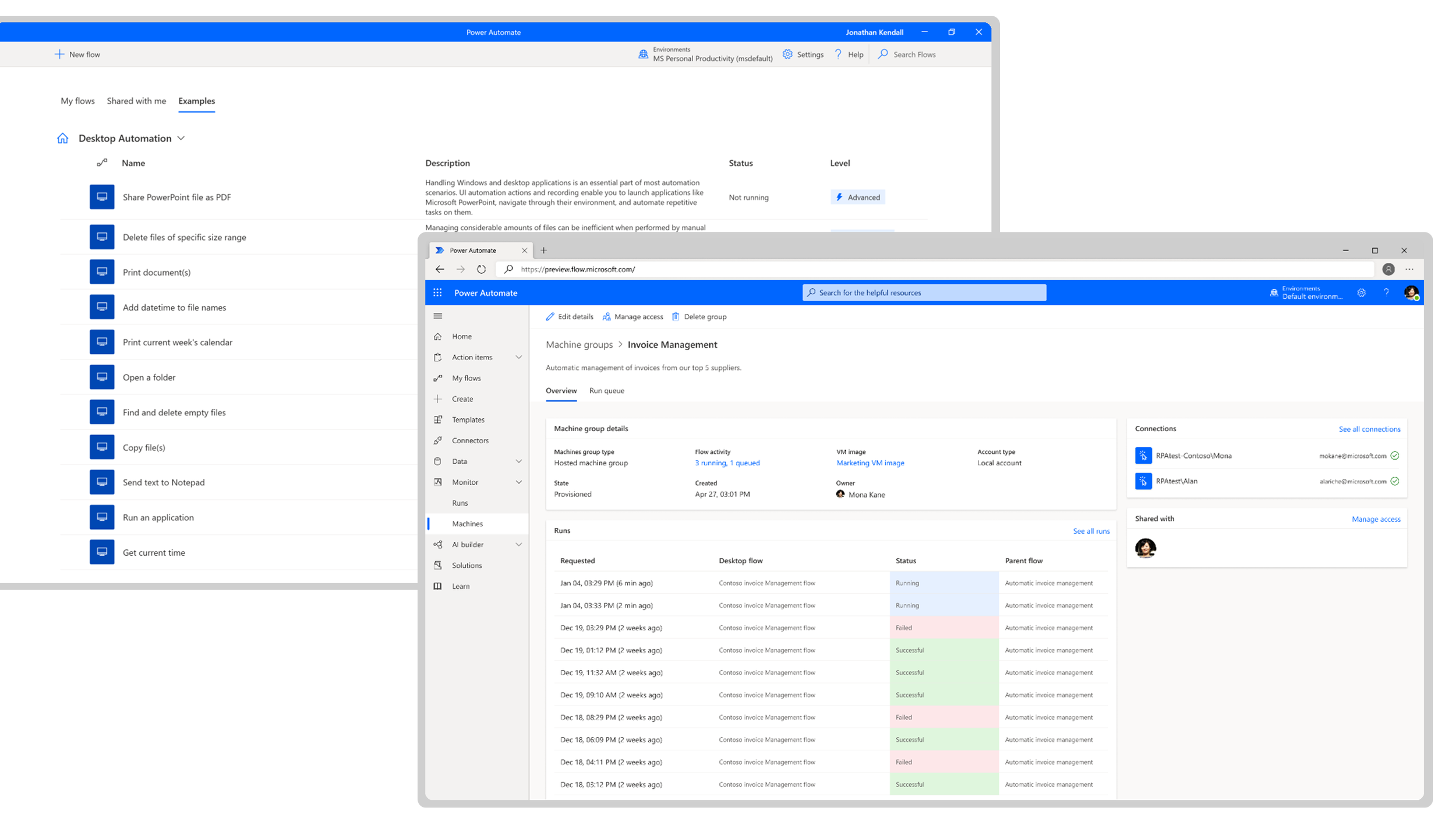Click the browser profile icon
Viewport: 1456px width, 822px height.
pos(1388,269)
